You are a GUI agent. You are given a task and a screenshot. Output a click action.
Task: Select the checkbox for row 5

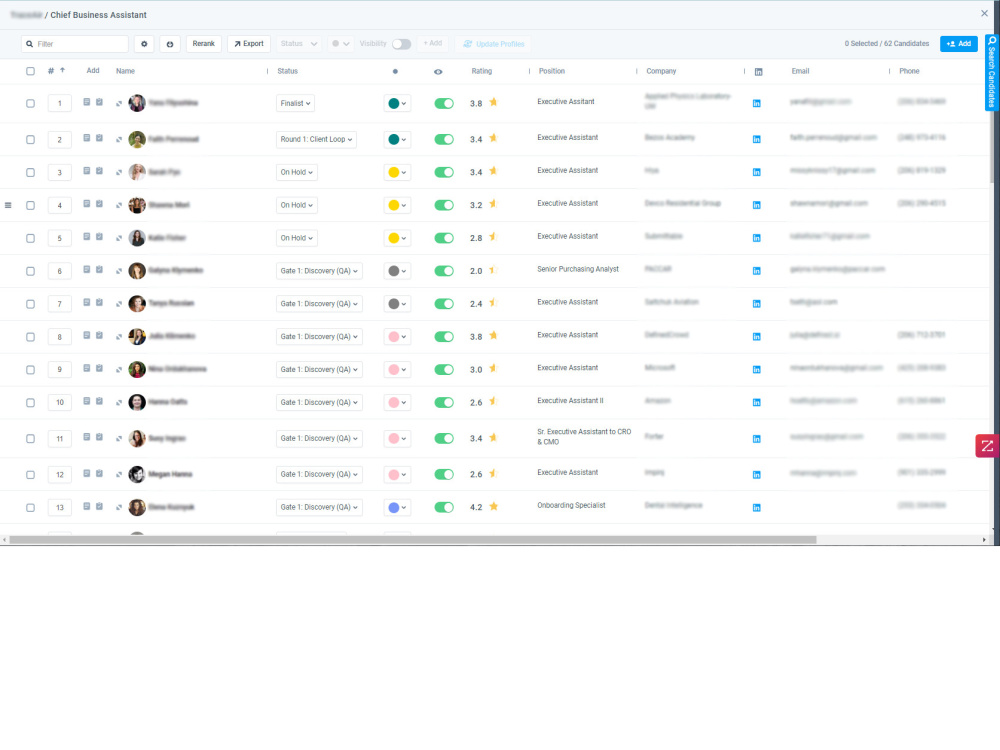pyautogui.click(x=30, y=239)
